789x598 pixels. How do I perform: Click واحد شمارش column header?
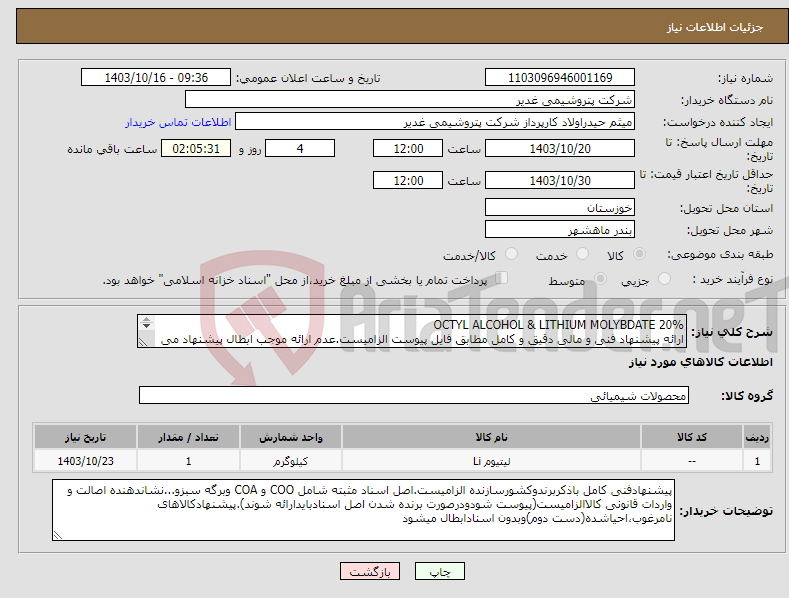coord(290,437)
